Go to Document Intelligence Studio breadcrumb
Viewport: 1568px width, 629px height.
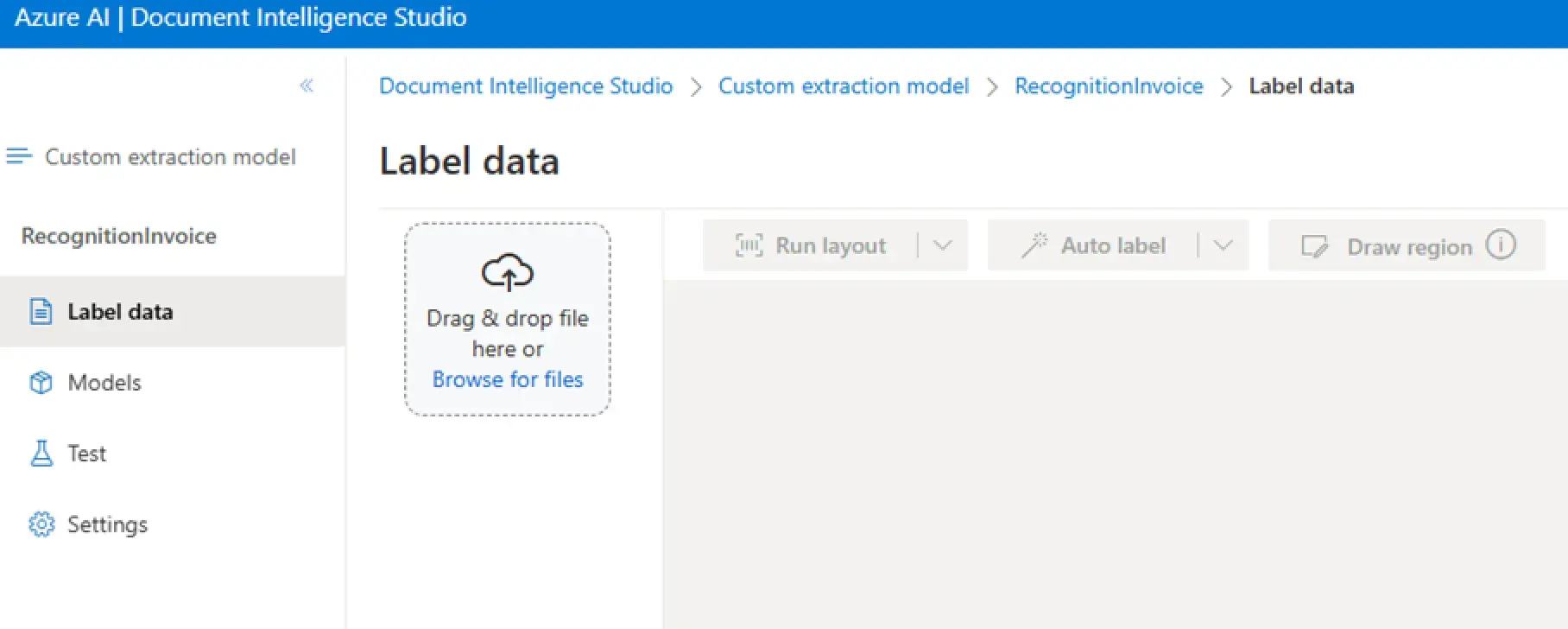coord(526,86)
